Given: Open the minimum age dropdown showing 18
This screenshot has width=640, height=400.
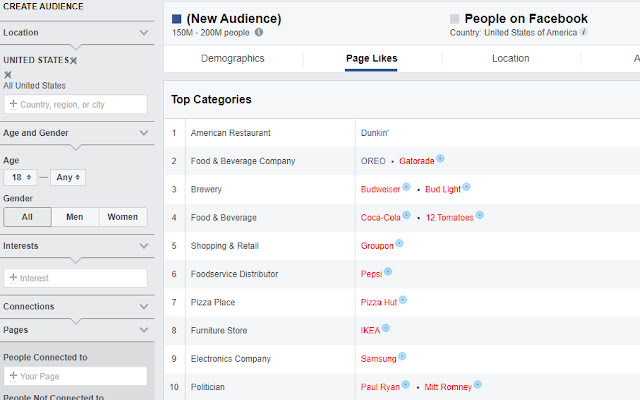Looking at the screenshot, I should (20, 178).
